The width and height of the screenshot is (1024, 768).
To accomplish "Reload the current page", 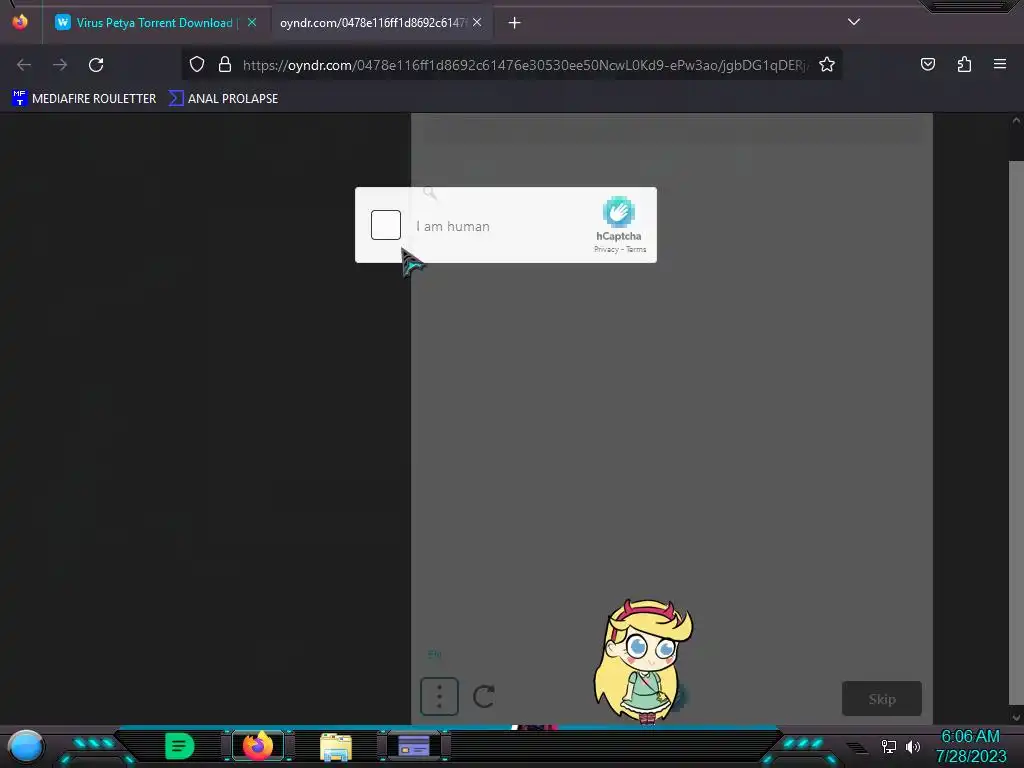I will (x=96, y=65).
